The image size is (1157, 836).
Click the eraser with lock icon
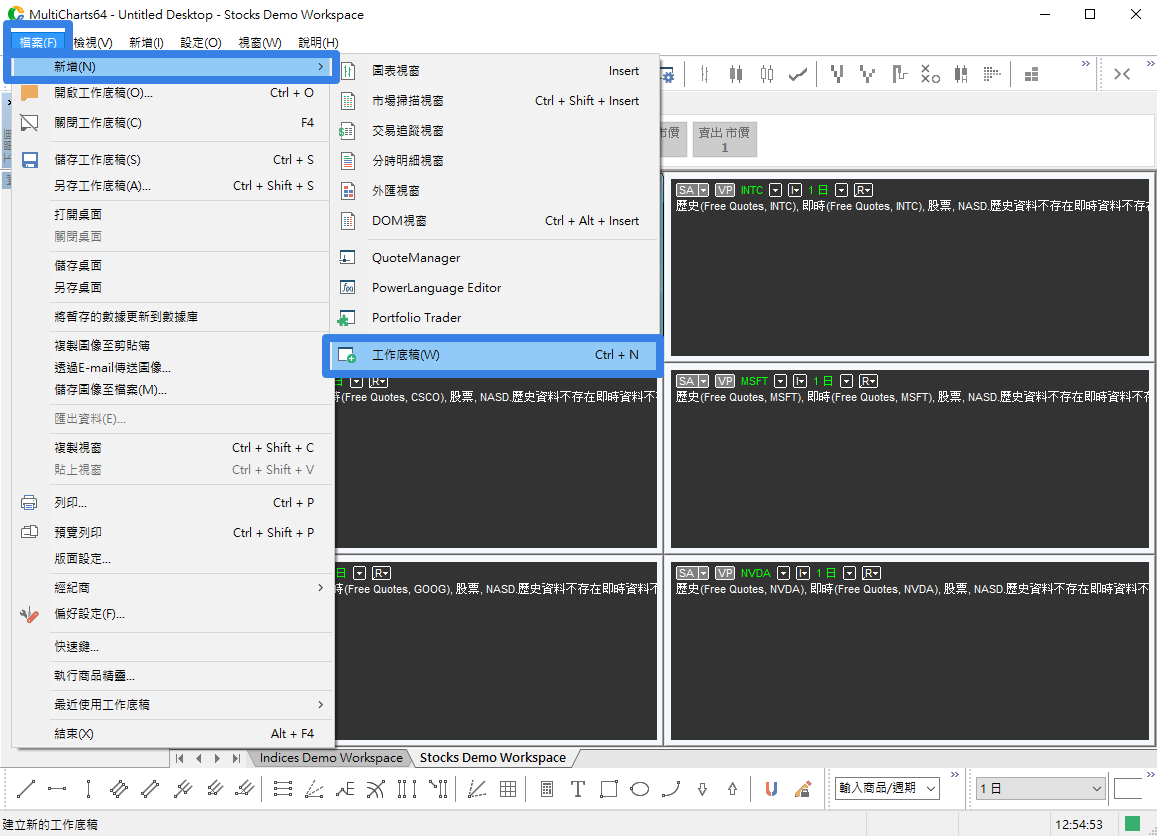[803, 789]
